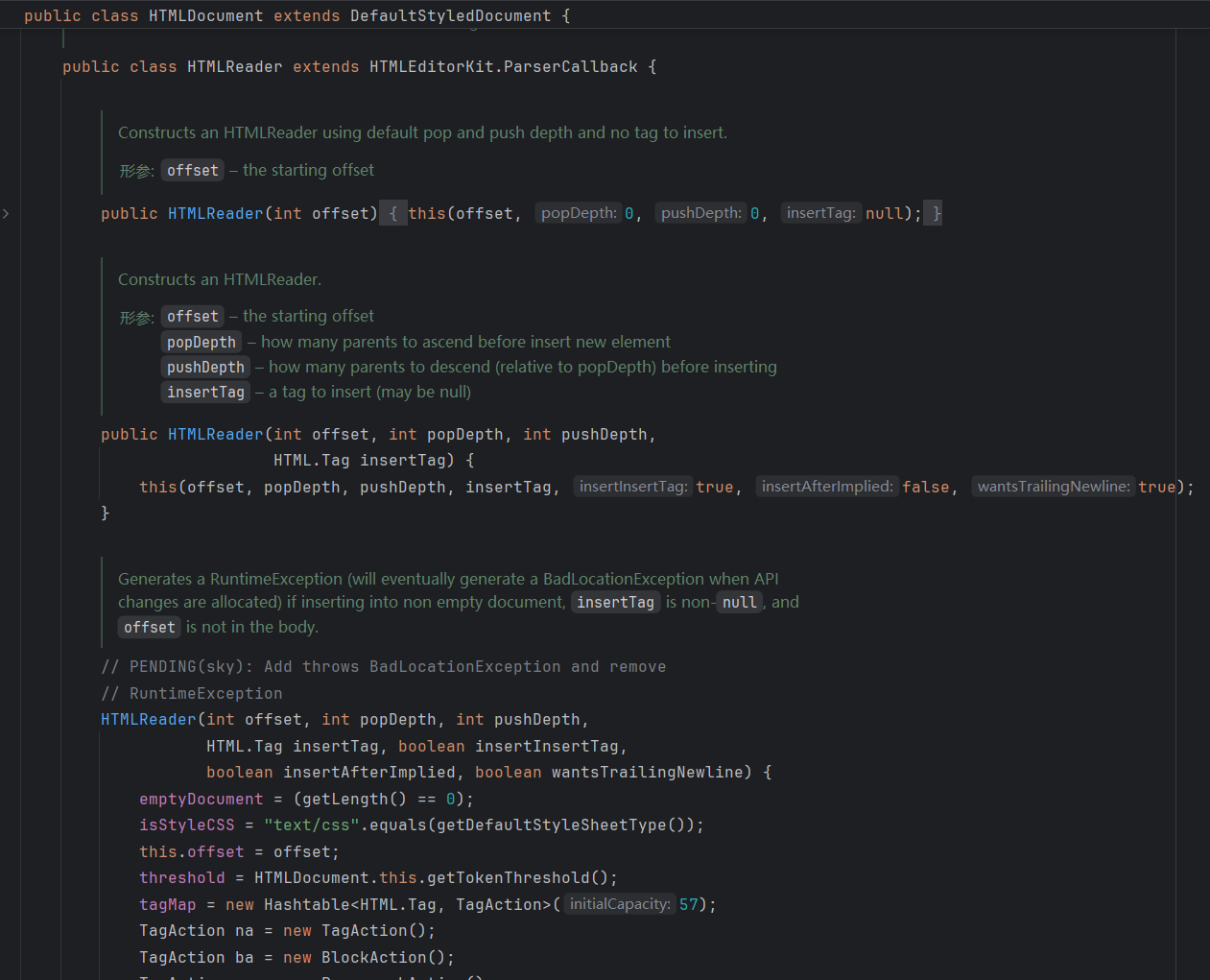Click popDepth tag in the doc comment
Screen dimensions: 1210x980
pyautogui.click(x=202, y=343)
